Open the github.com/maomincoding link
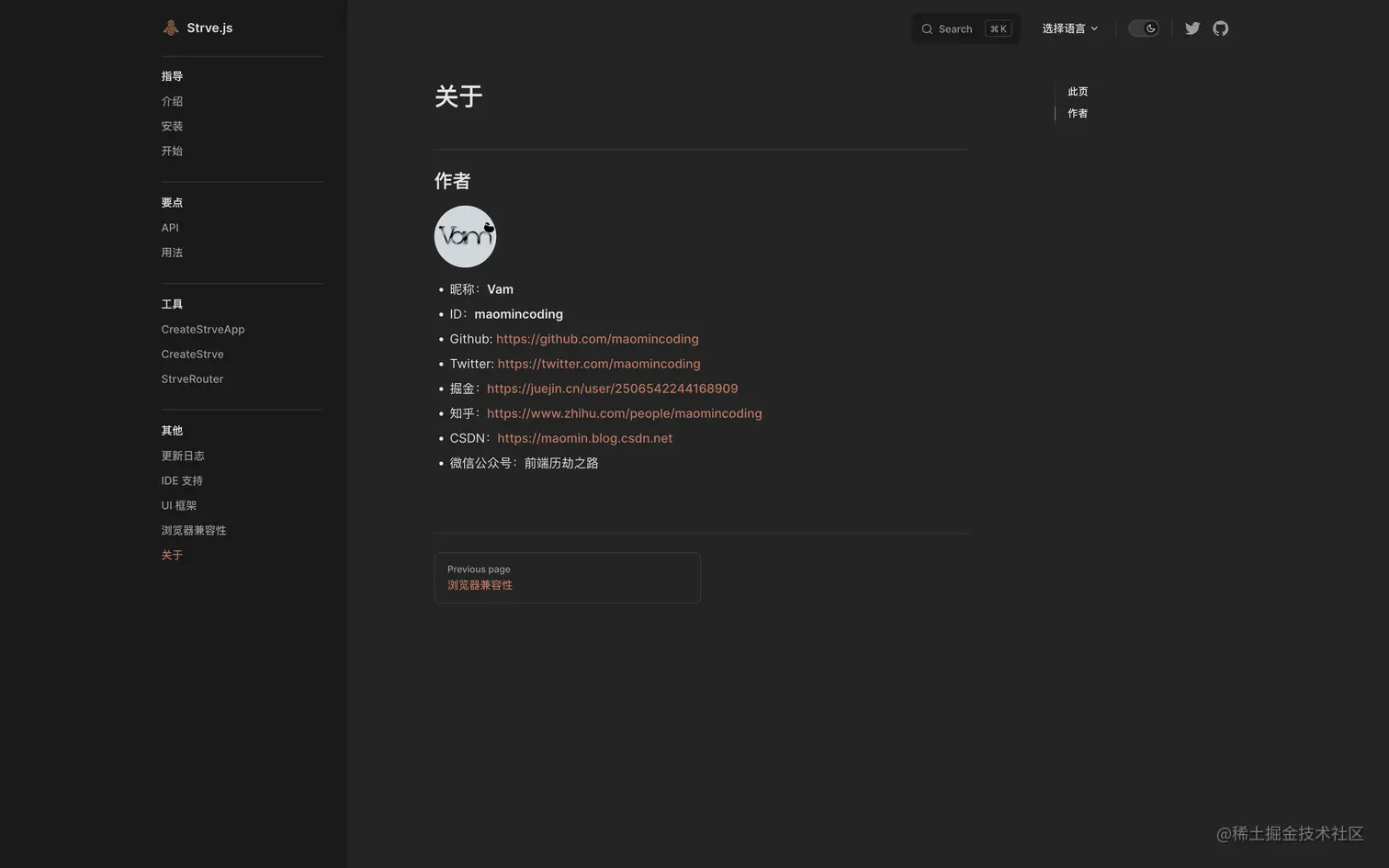The height and width of the screenshot is (868, 1389). 597,339
